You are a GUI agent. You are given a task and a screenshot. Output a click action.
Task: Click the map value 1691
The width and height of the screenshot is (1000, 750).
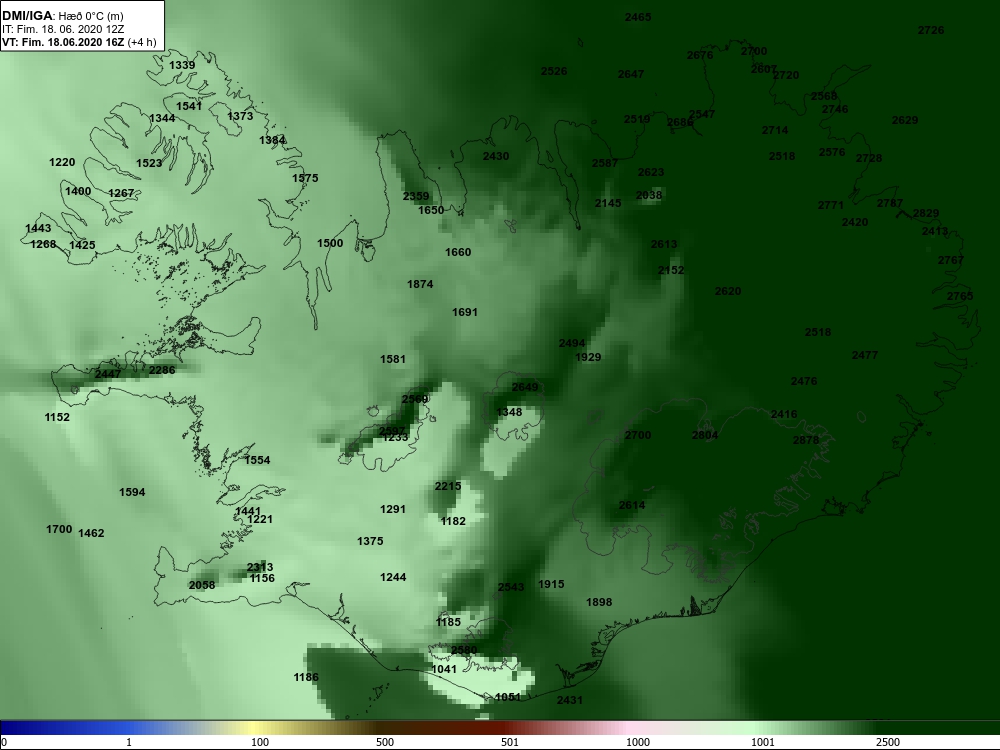464,312
